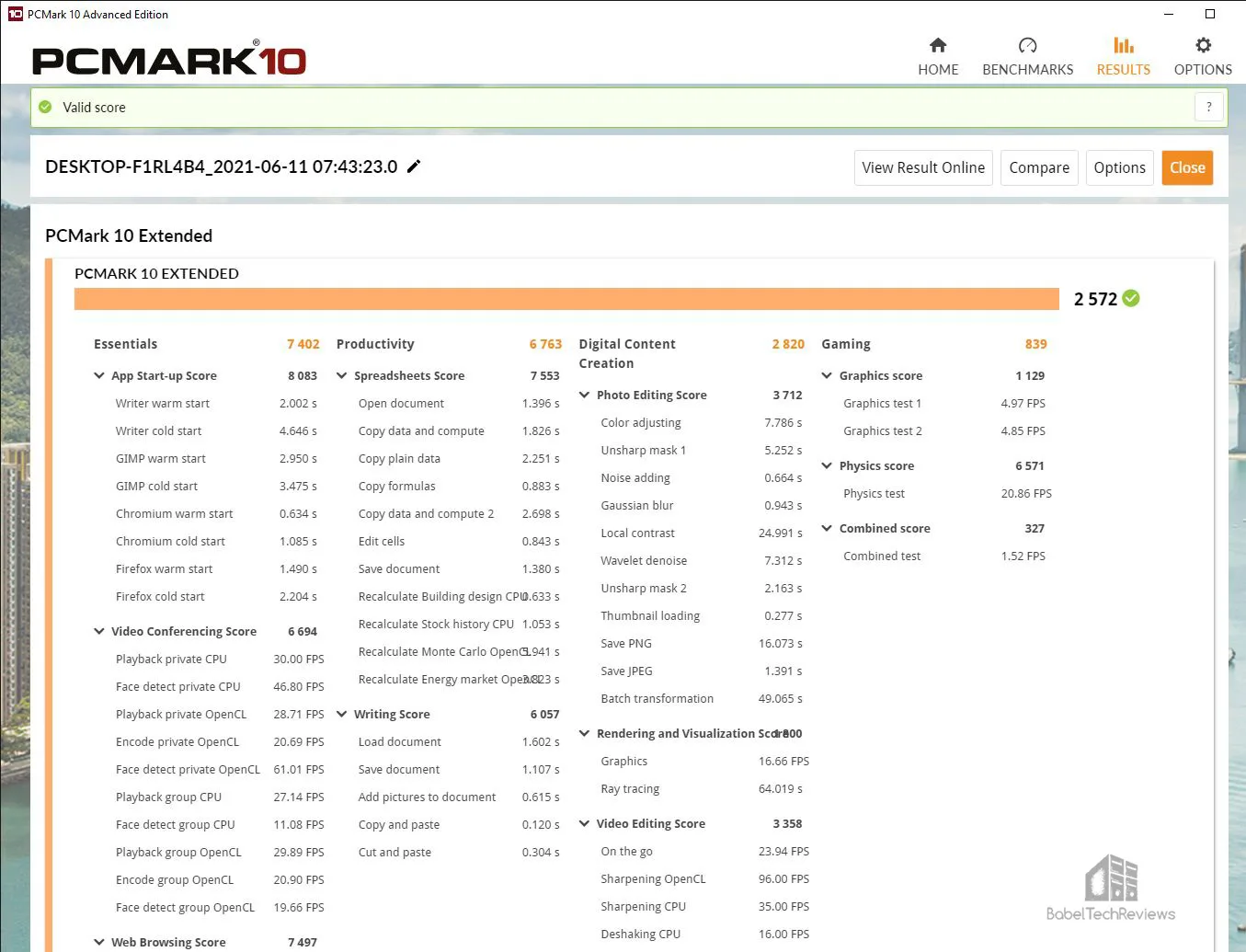
Task: Click the overall score 2 572
Action: point(1095,299)
